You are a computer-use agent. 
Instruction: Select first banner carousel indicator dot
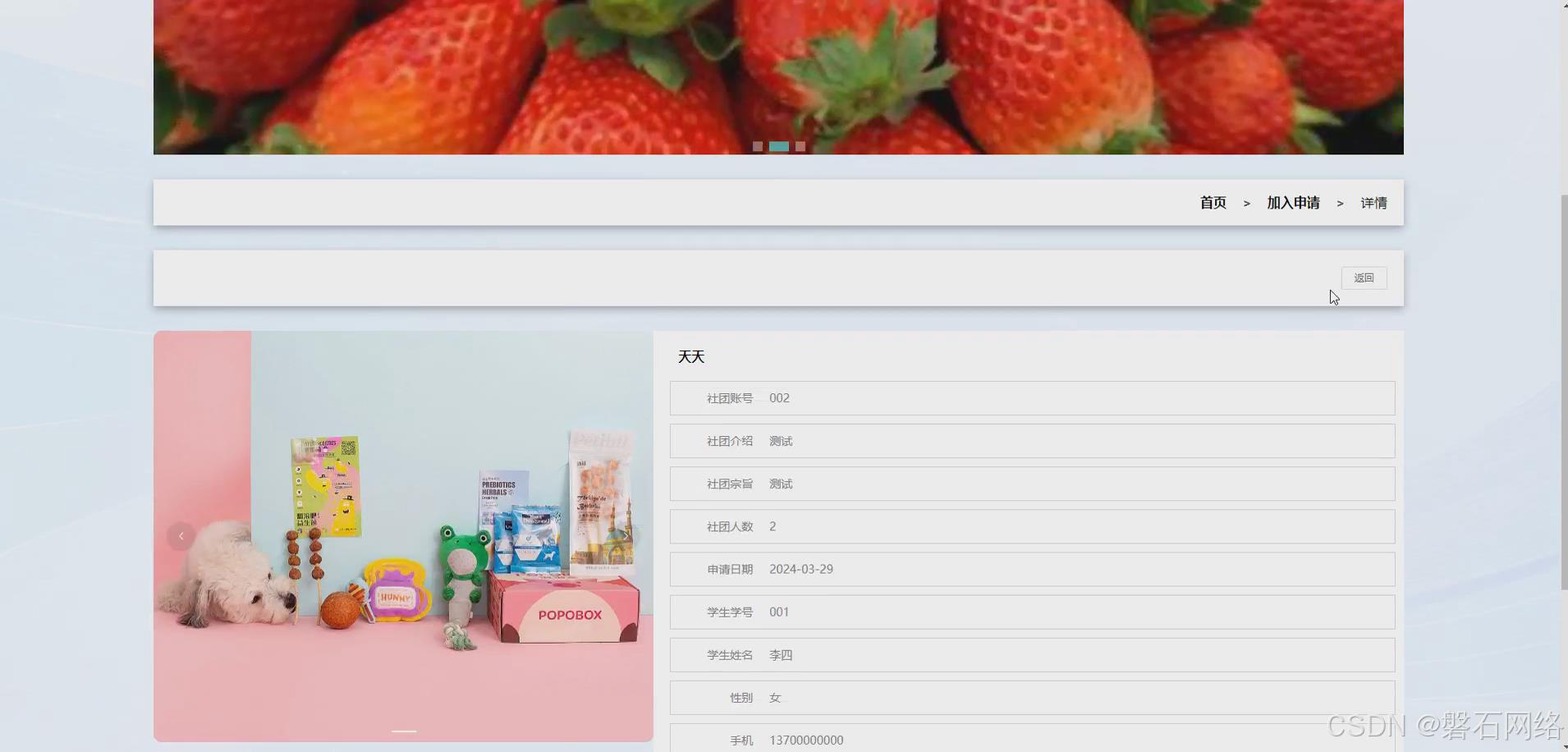click(x=758, y=146)
